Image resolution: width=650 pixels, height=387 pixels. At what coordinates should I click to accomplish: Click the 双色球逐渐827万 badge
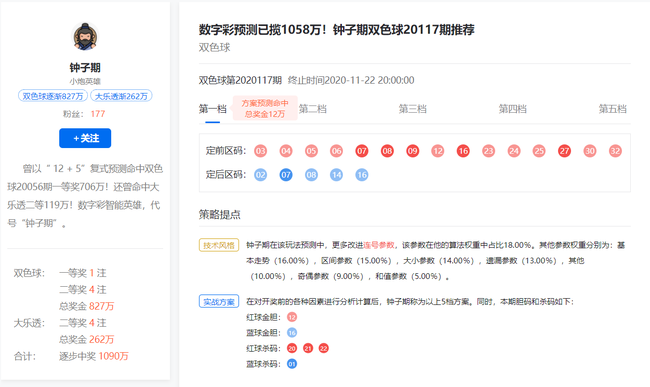(53, 96)
